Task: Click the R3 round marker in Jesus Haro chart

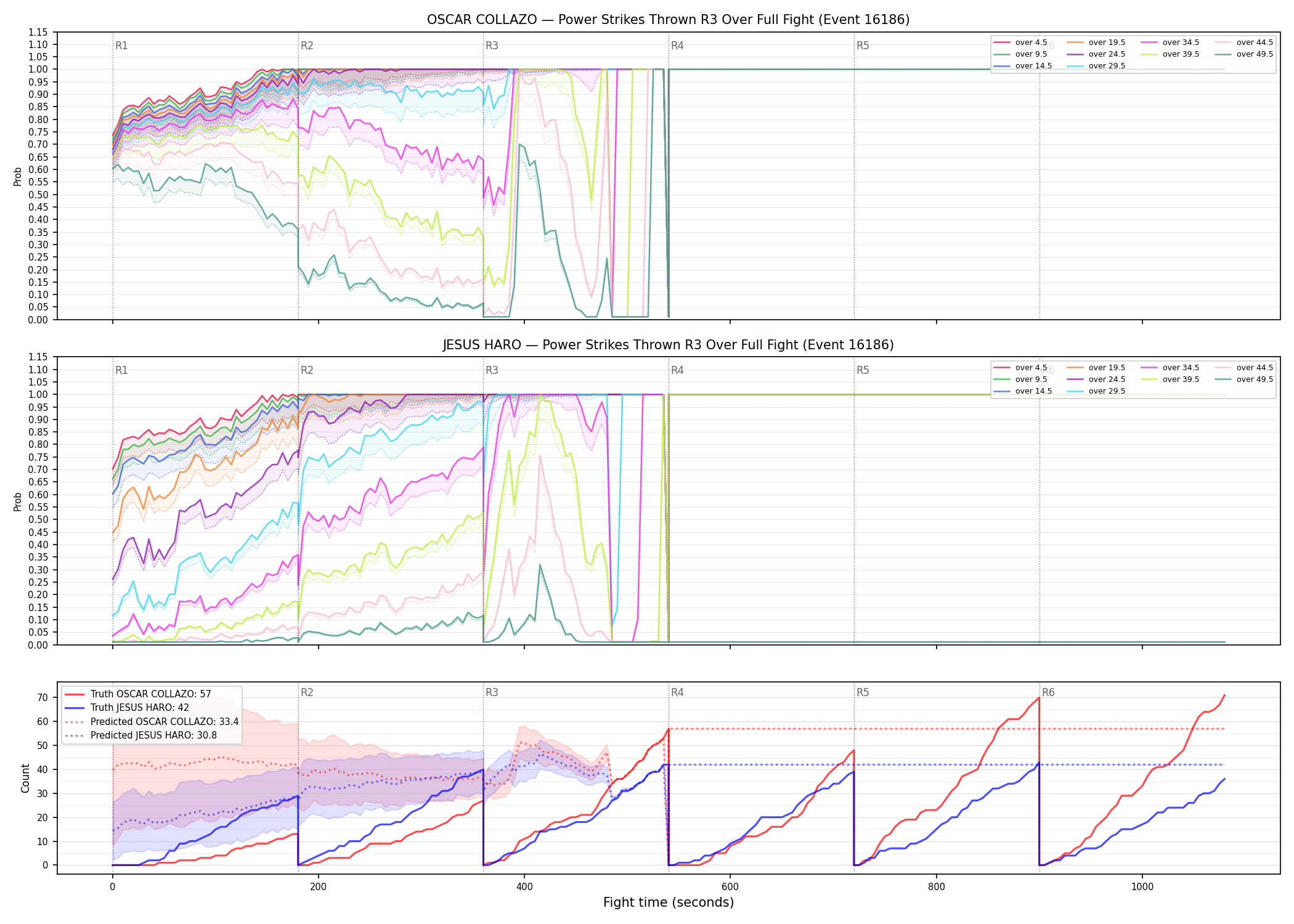Action: point(492,370)
